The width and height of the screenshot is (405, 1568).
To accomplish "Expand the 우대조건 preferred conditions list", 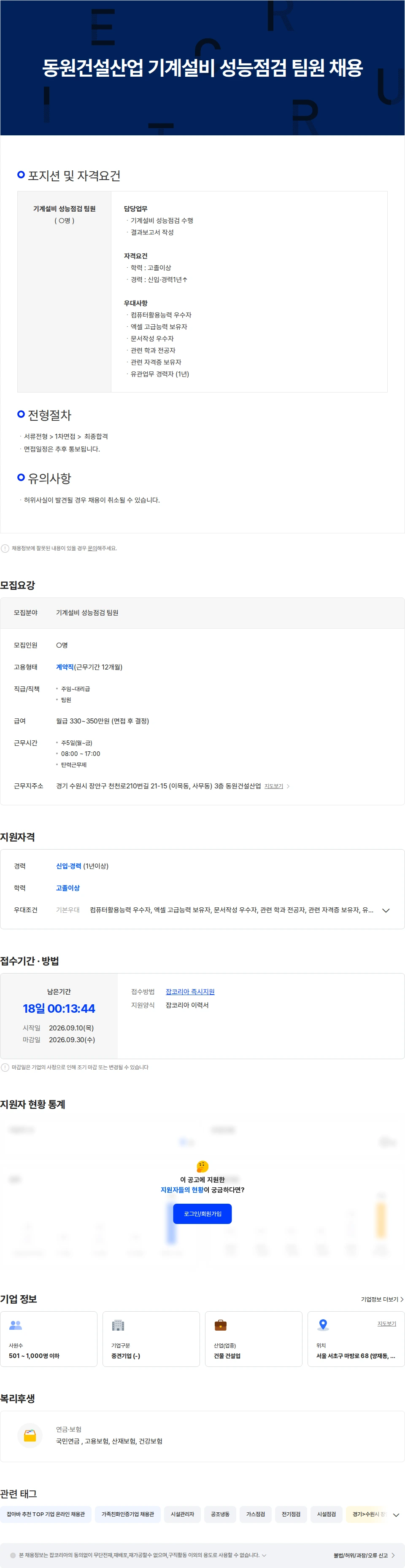I will coord(386,911).
